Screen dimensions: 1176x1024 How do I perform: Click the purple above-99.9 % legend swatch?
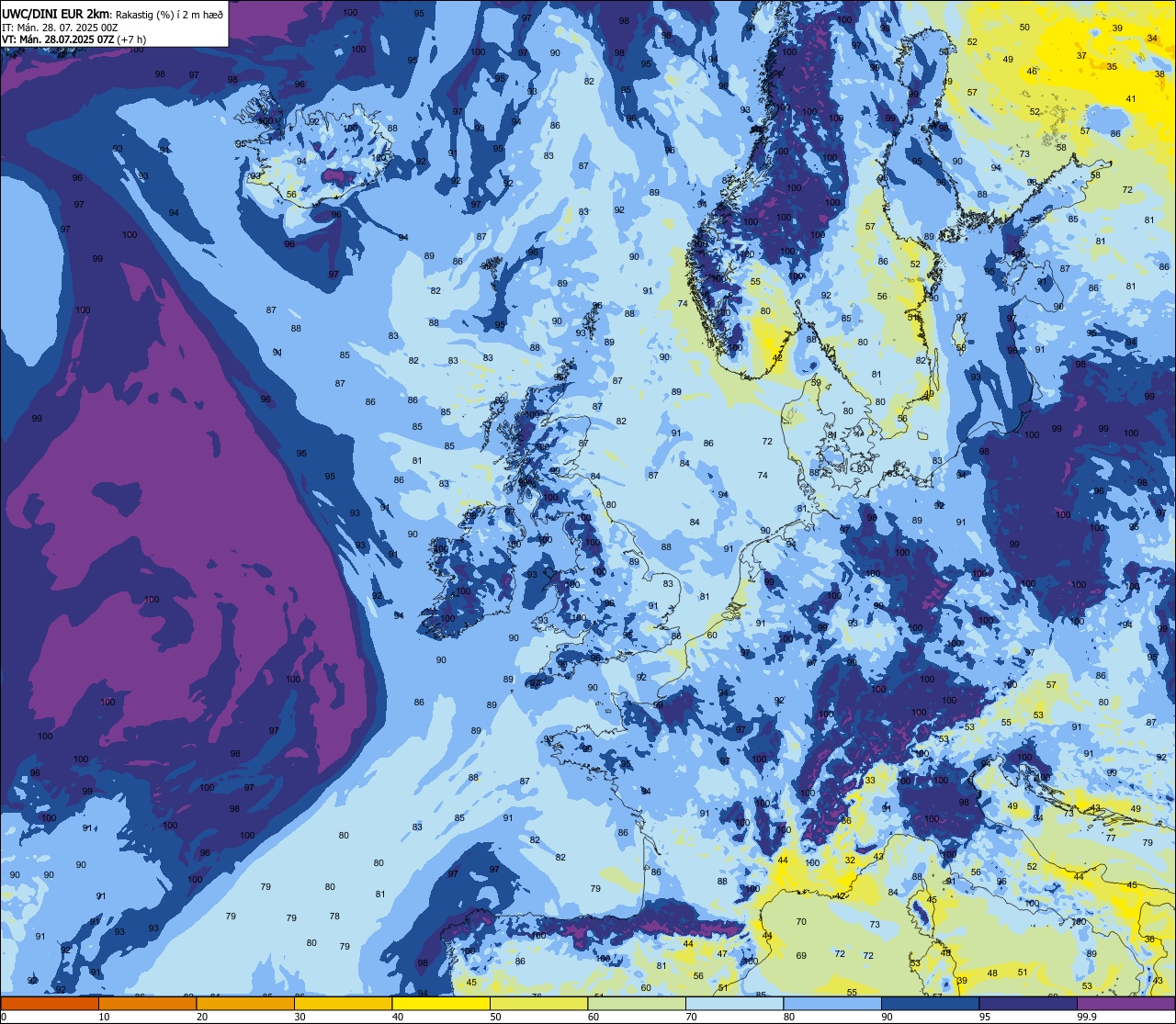(x=1125, y=1003)
